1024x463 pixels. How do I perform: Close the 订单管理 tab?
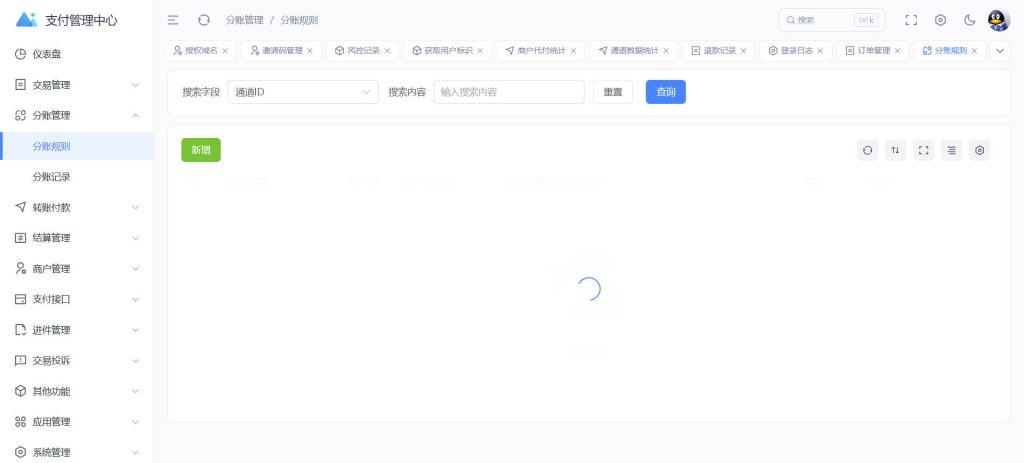tap(897, 50)
